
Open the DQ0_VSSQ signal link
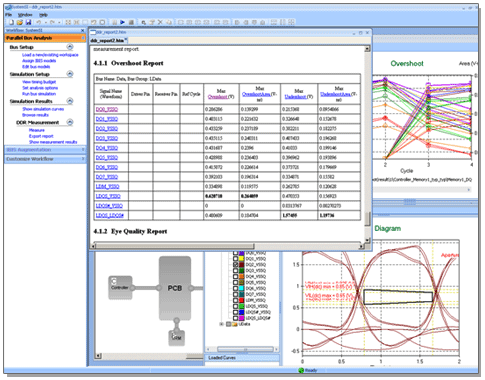(107, 109)
